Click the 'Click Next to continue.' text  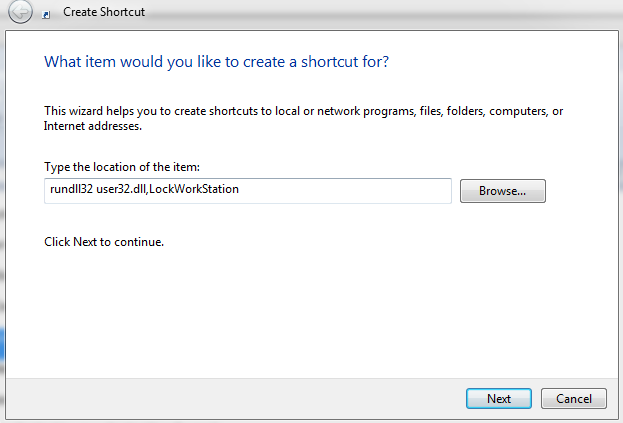click(104, 242)
